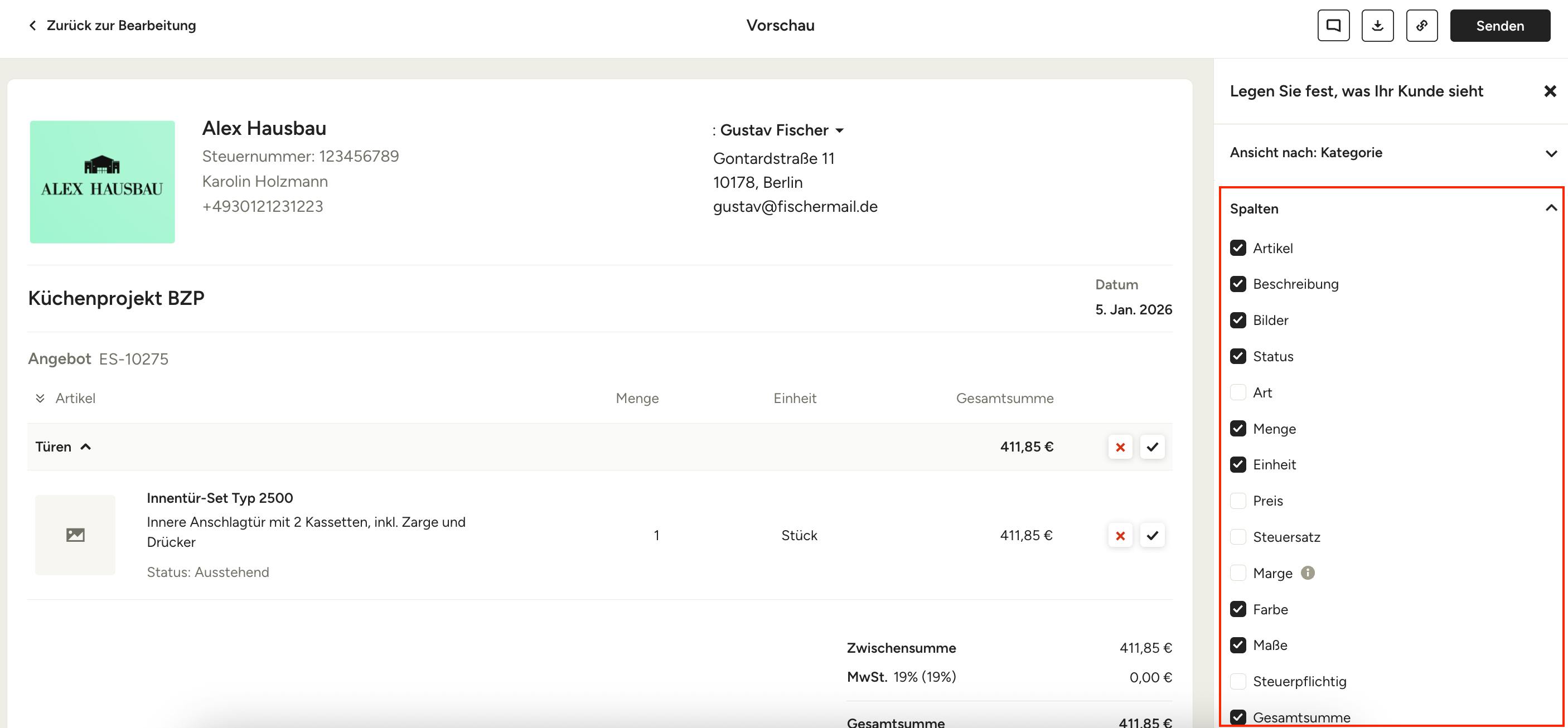Open the comments icon in header
Viewport: 1568px width, 728px height.
pyautogui.click(x=1333, y=26)
